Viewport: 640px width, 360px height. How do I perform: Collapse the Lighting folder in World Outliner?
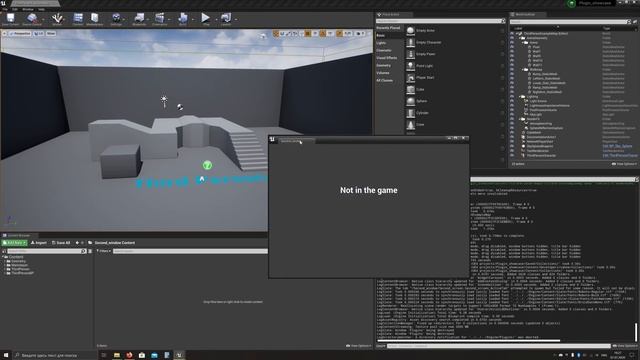(520, 97)
